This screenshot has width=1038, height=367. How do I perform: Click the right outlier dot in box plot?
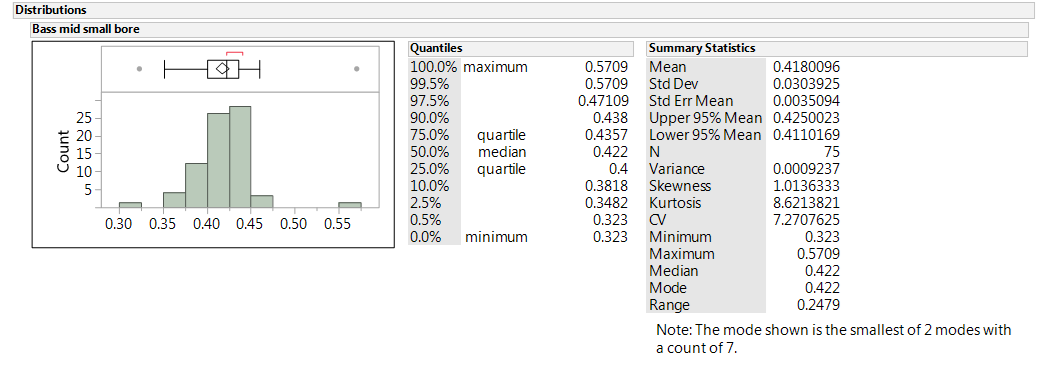click(357, 68)
